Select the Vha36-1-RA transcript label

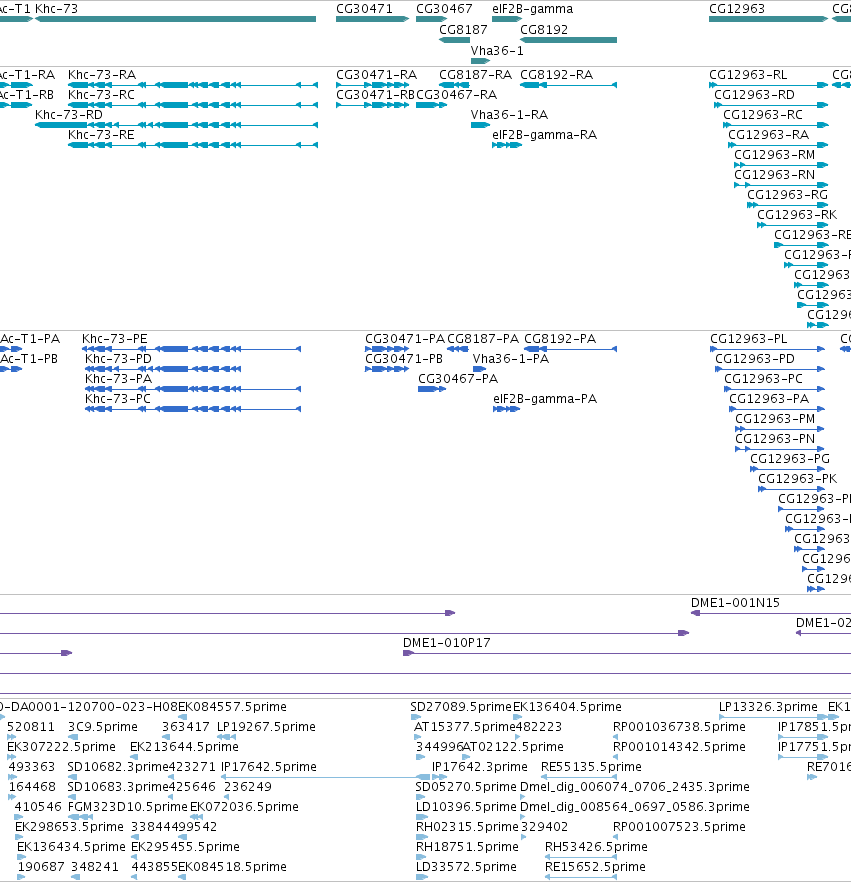[x=509, y=115]
